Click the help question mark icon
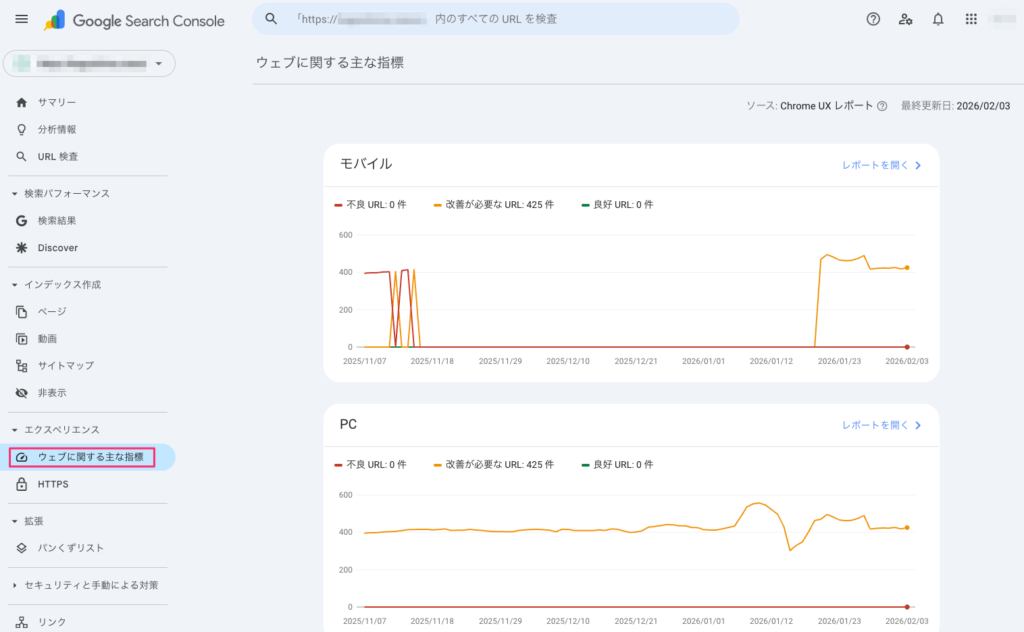 pyautogui.click(x=874, y=18)
